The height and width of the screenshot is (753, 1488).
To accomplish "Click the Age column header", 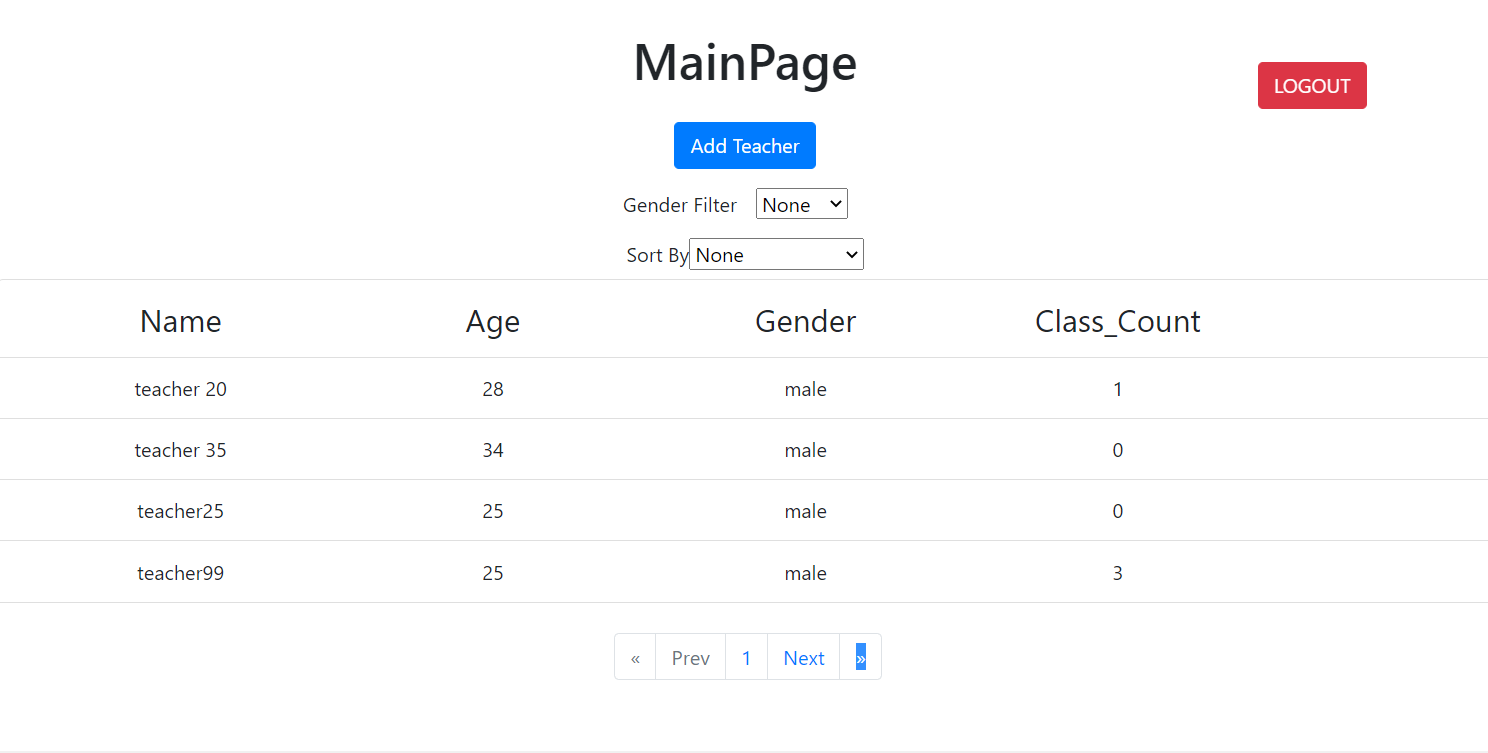I will click(492, 321).
